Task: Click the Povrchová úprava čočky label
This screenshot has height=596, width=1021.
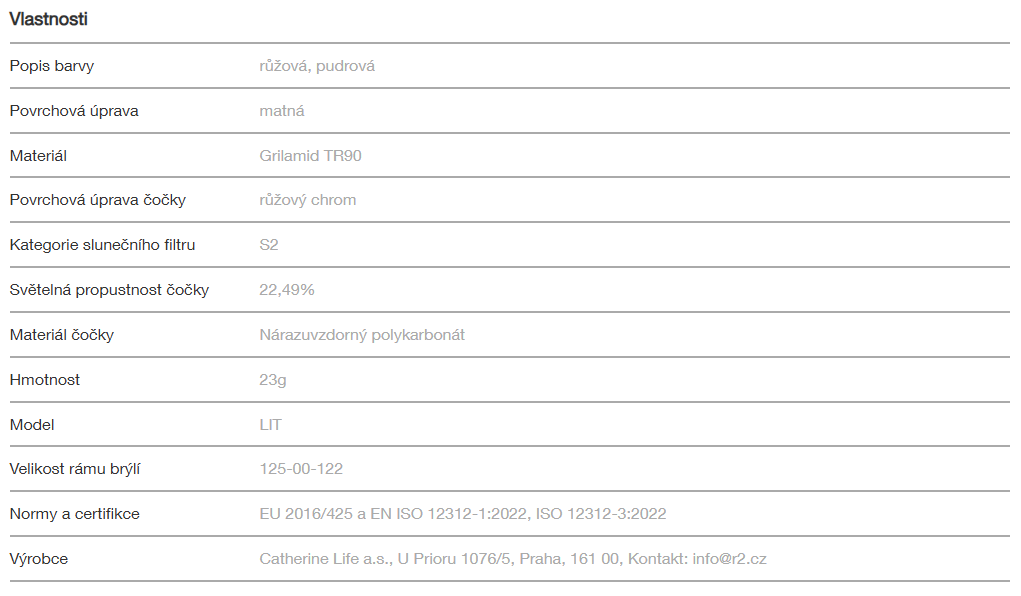Action: tap(98, 200)
